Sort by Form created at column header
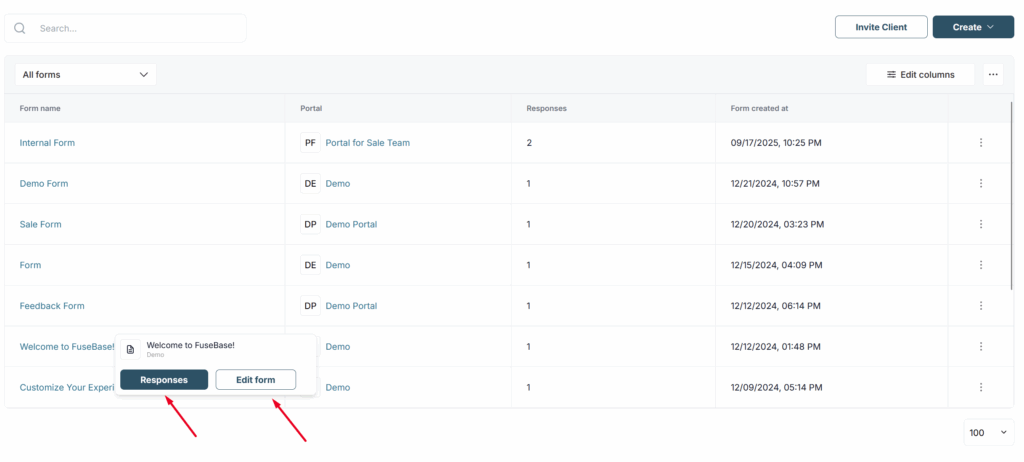1024x462 pixels. pos(759,108)
